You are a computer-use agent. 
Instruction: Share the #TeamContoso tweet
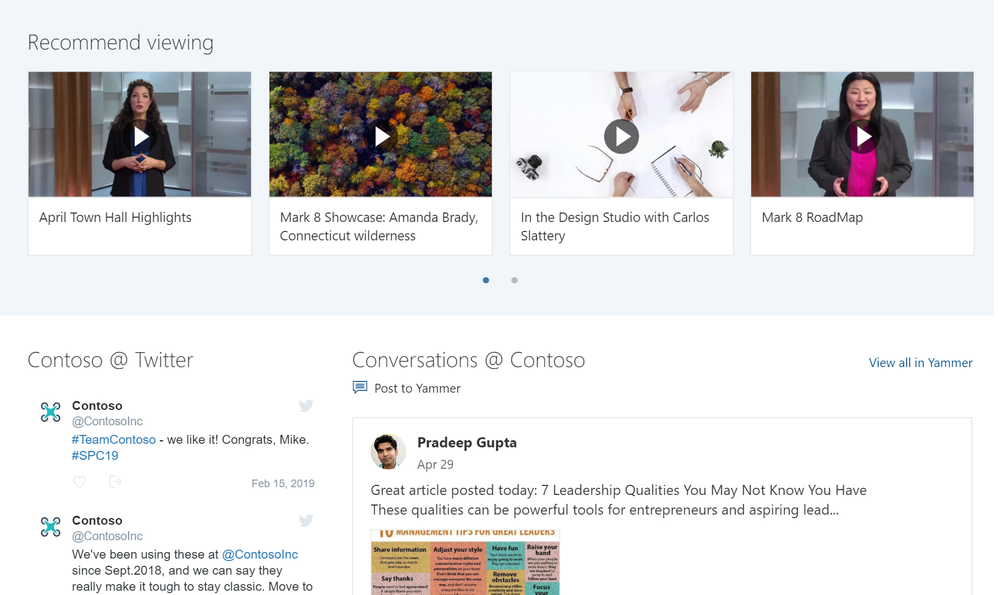(x=115, y=482)
